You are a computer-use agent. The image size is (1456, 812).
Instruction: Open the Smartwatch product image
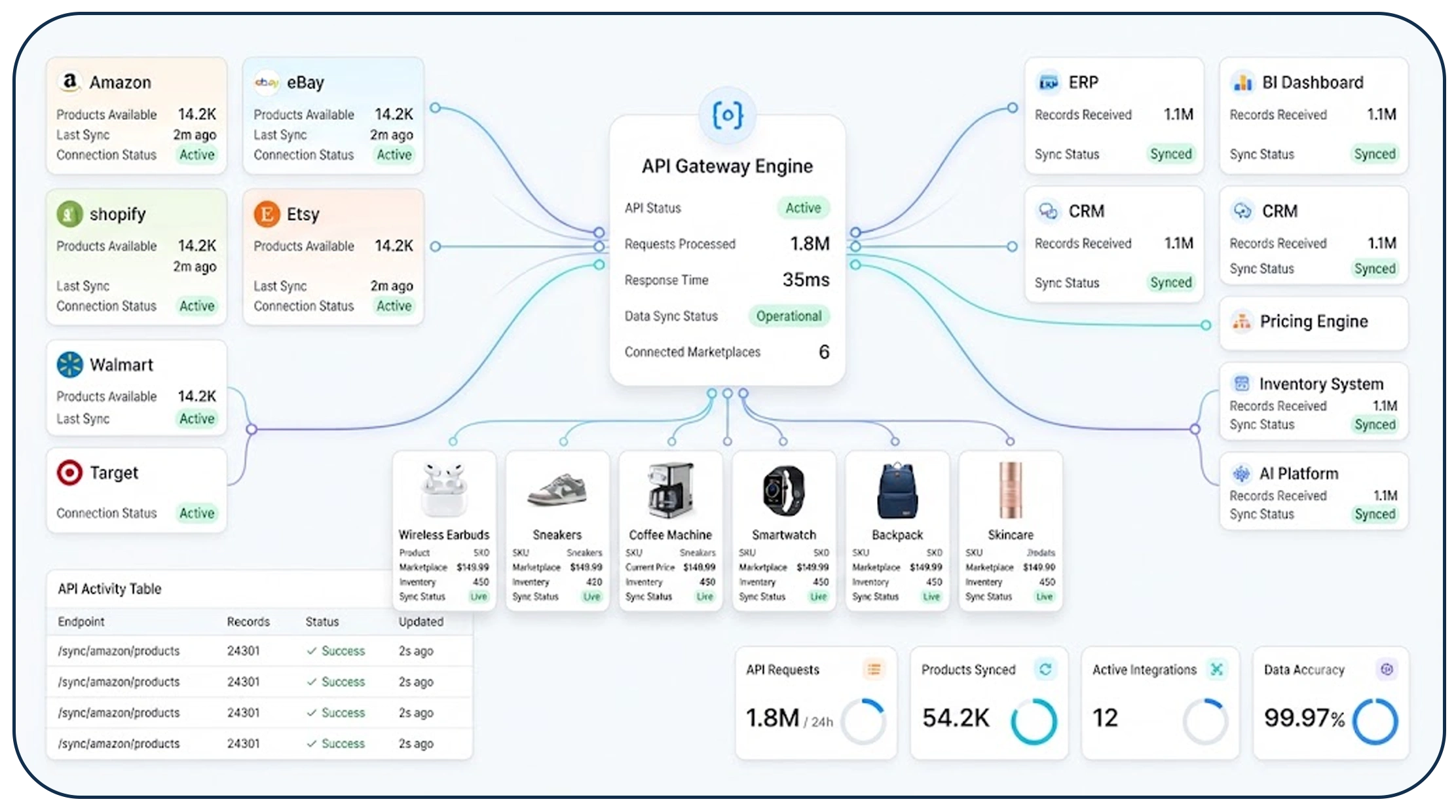(x=783, y=491)
